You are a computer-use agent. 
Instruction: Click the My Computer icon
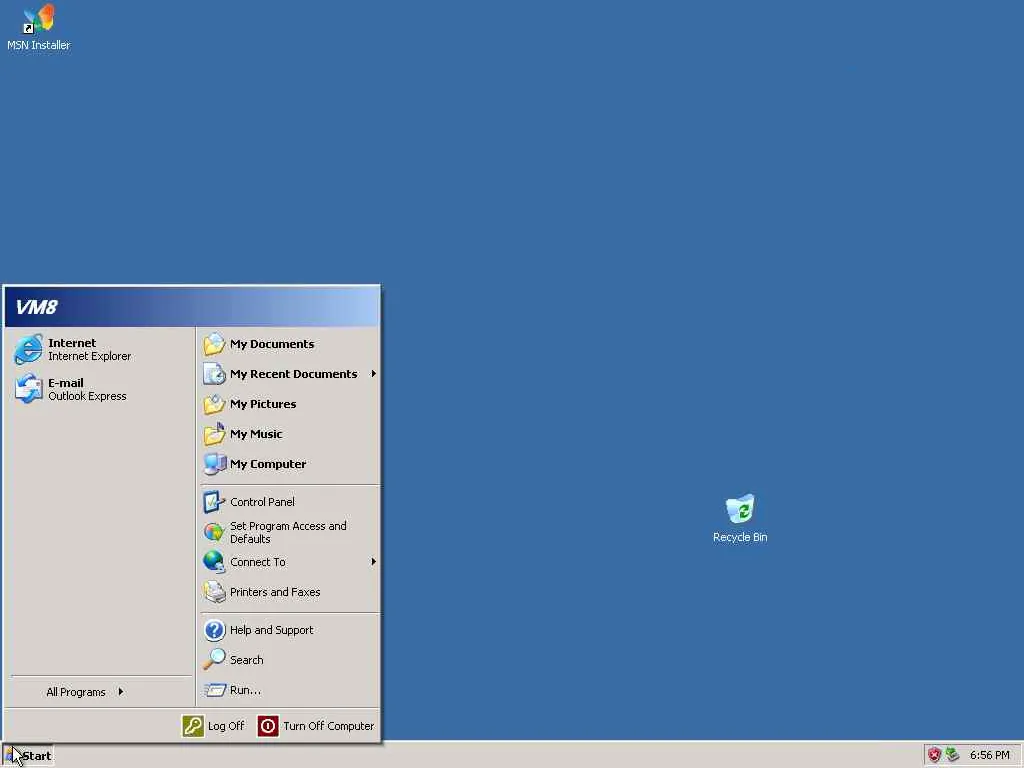coord(214,464)
